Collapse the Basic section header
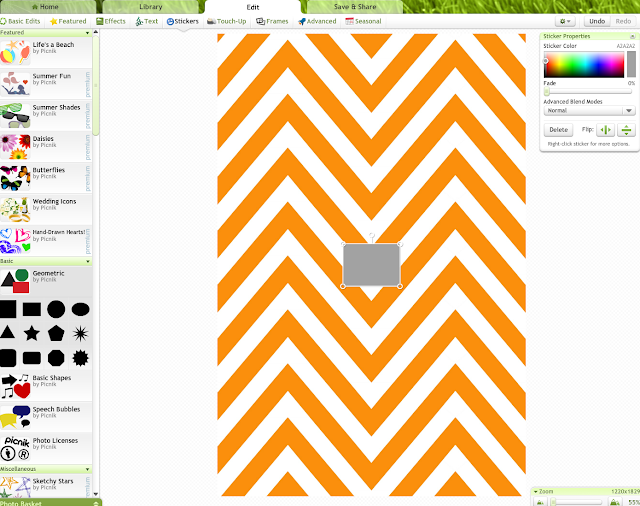Viewport: 640px width, 506px height. [x=46, y=261]
